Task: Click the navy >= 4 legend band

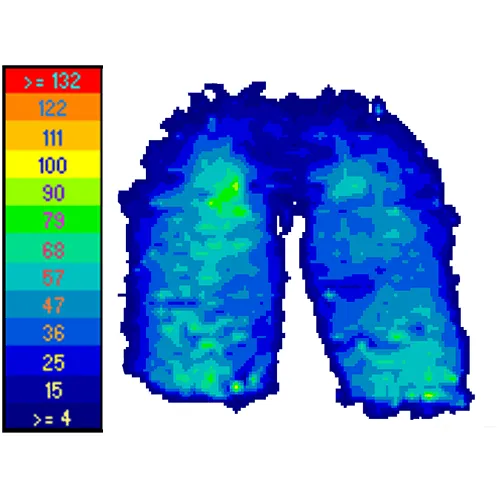Action: (53, 417)
